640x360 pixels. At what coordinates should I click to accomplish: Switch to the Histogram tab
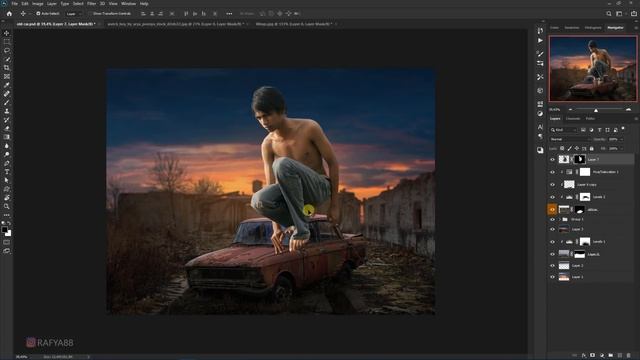593,28
